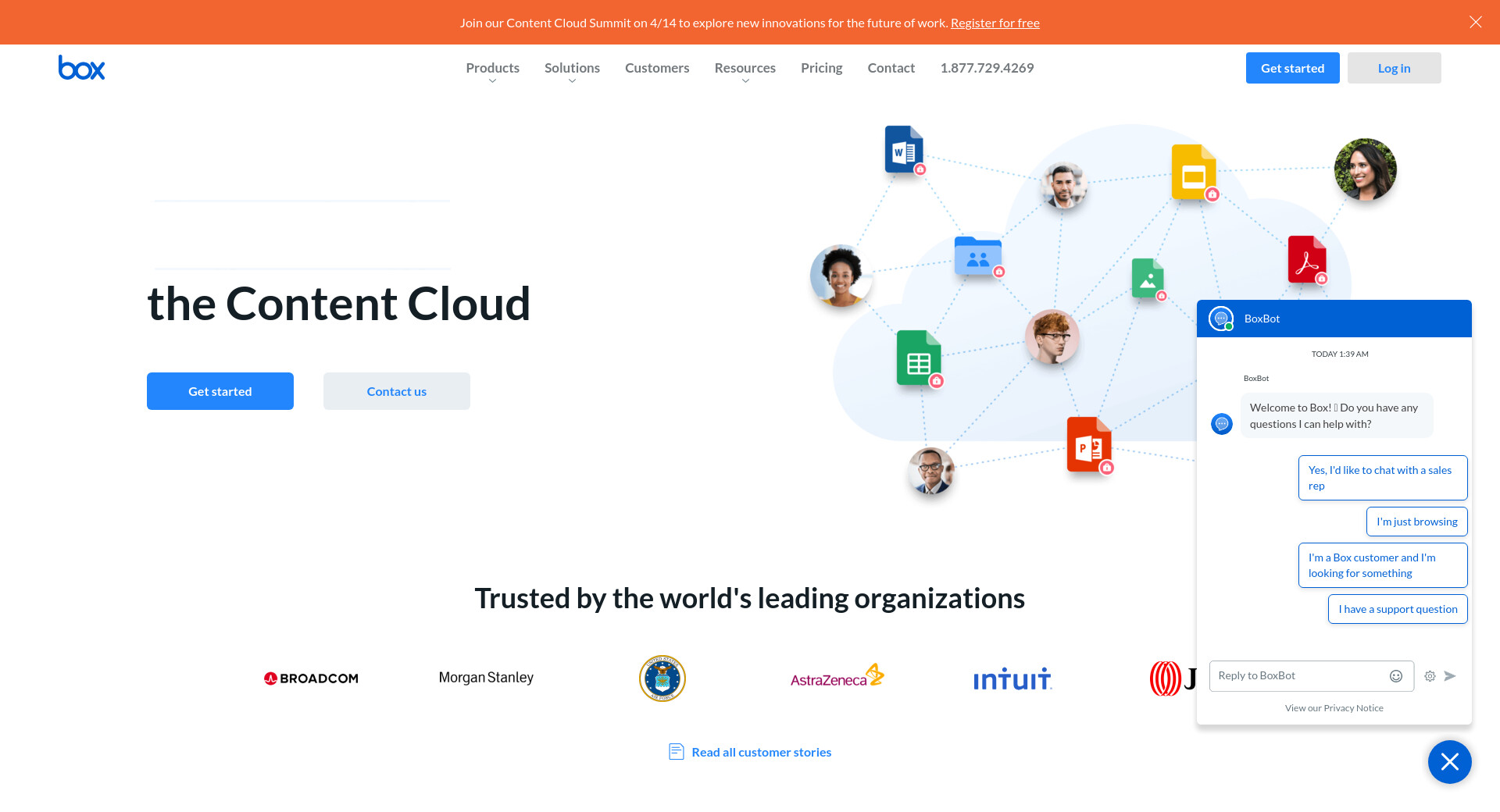This screenshot has width=1500, height=812.
Task: Open chat settings gear icon
Action: [x=1430, y=676]
